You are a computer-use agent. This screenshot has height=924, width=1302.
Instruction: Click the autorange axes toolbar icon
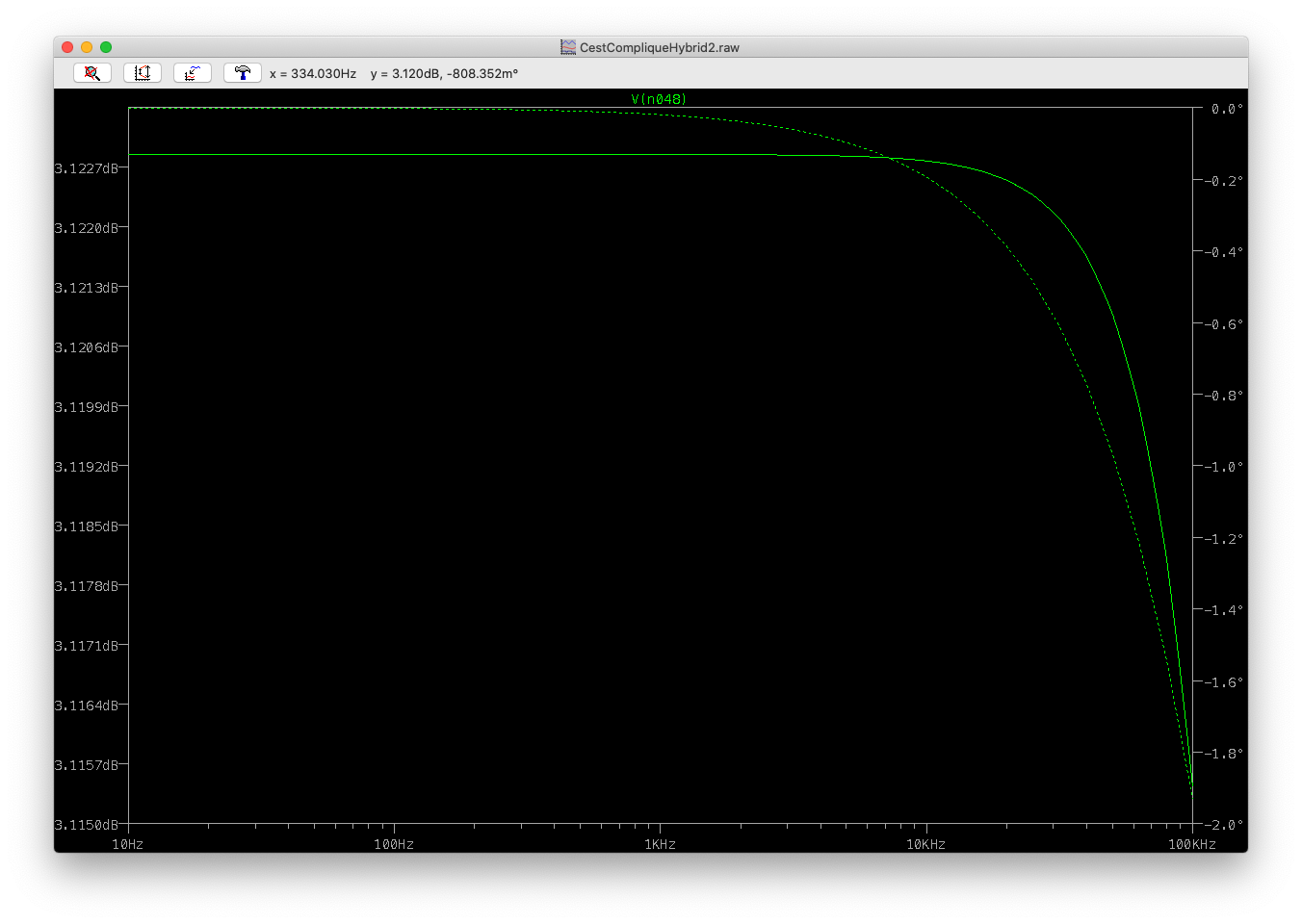pos(143,73)
